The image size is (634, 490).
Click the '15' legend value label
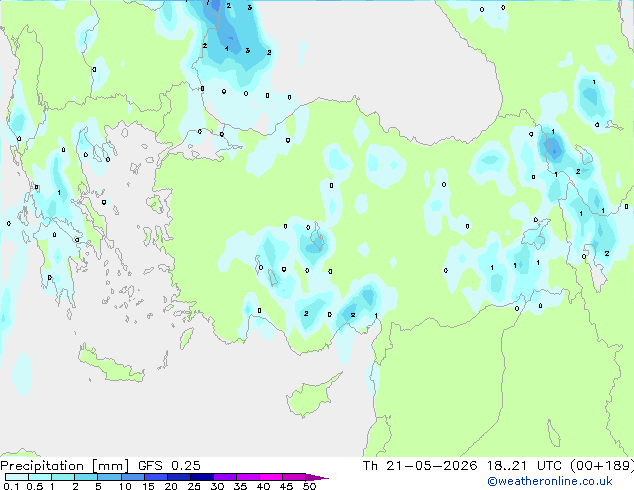coord(148,486)
